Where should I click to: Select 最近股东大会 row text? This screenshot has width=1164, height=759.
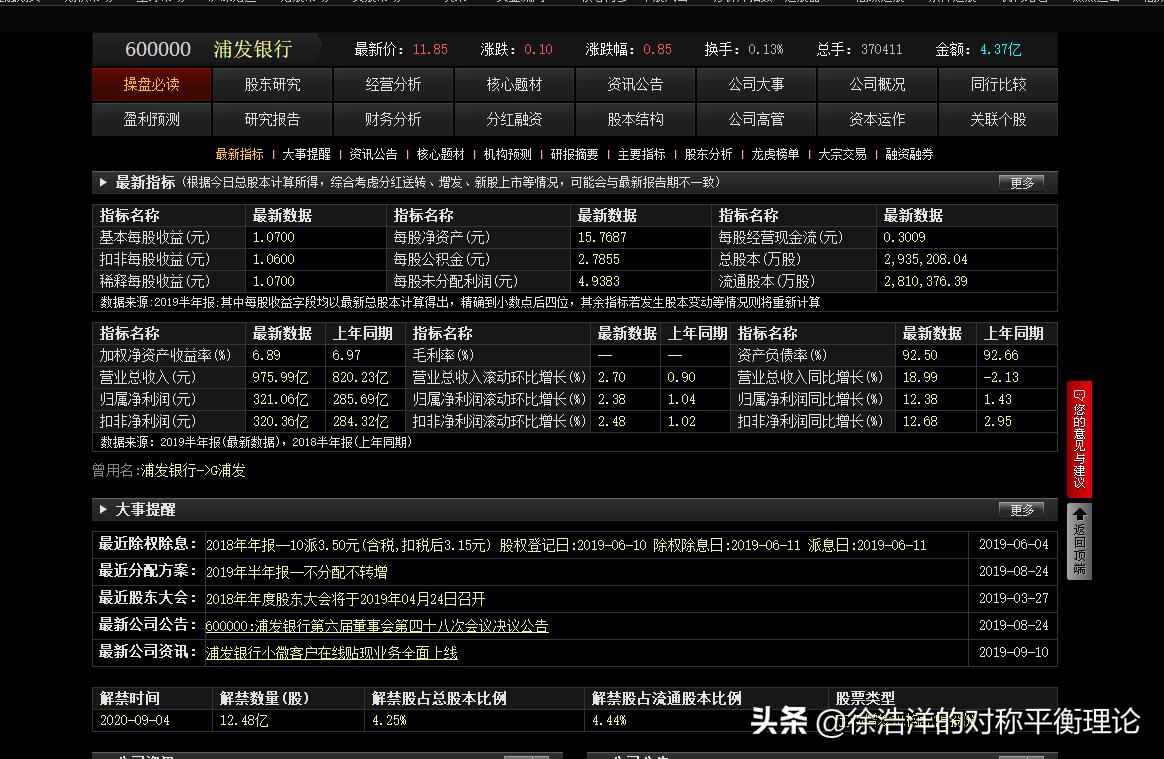pyautogui.click(x=345, y=599)
